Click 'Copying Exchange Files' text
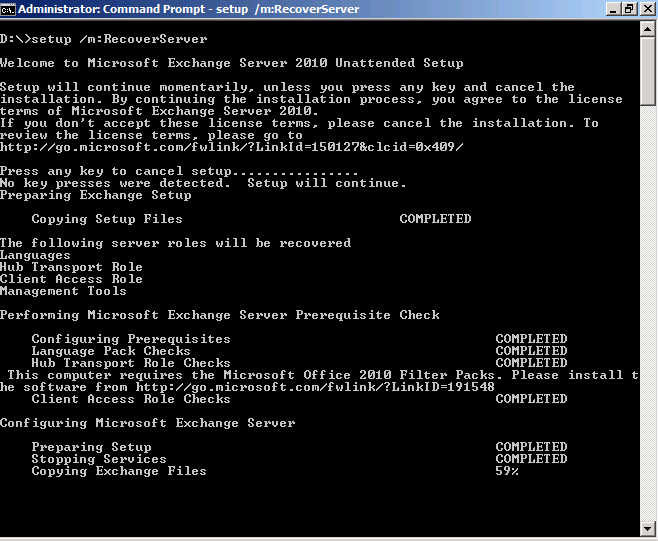 click(x=119, y=471)
